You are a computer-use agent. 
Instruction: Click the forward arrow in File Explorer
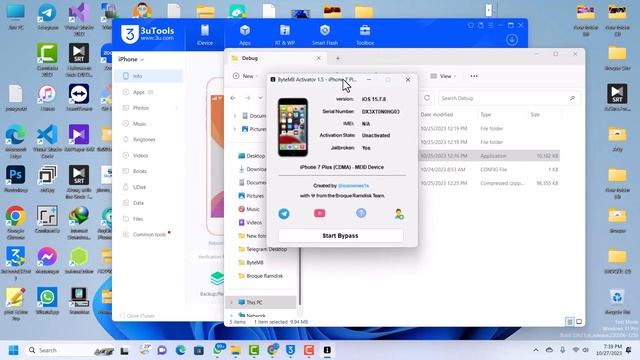tap(247, 98)
